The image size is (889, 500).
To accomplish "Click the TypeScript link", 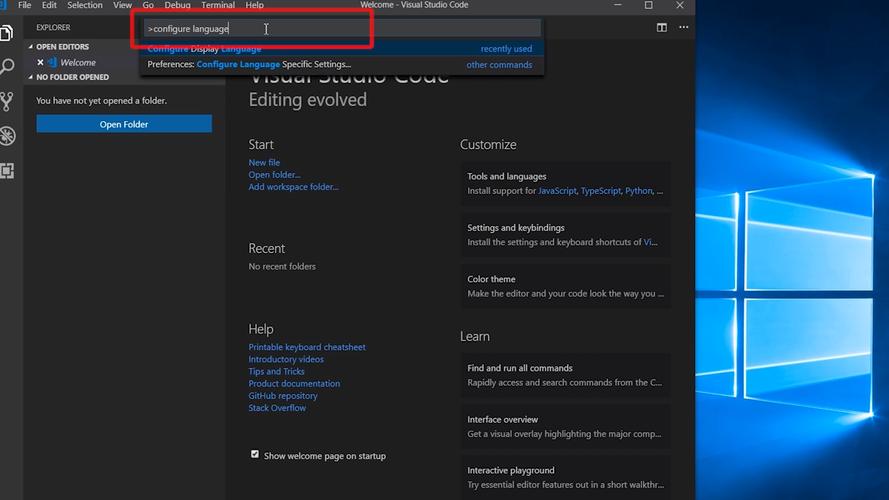I will [600, 191].
